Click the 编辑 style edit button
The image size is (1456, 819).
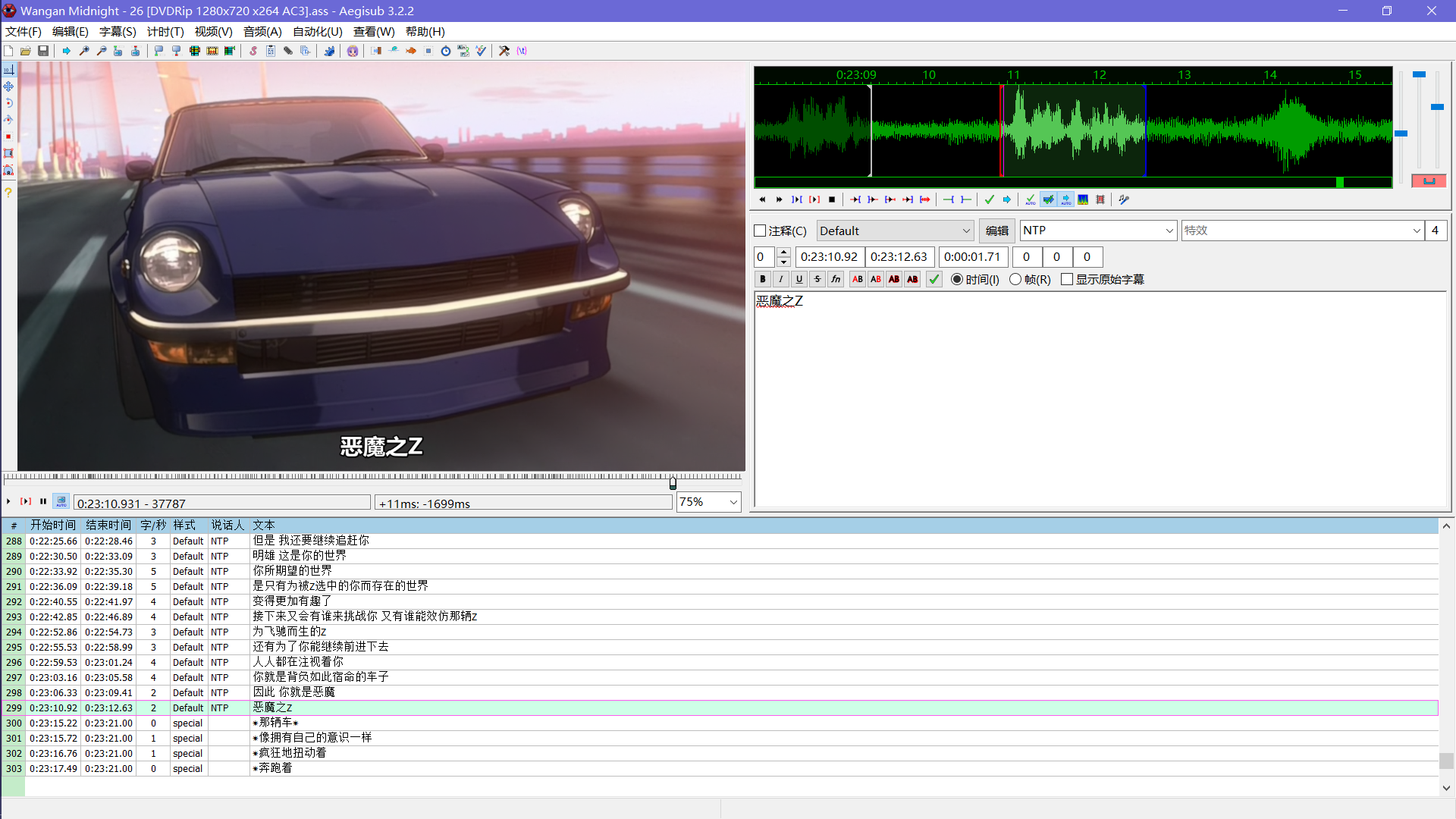996,231
